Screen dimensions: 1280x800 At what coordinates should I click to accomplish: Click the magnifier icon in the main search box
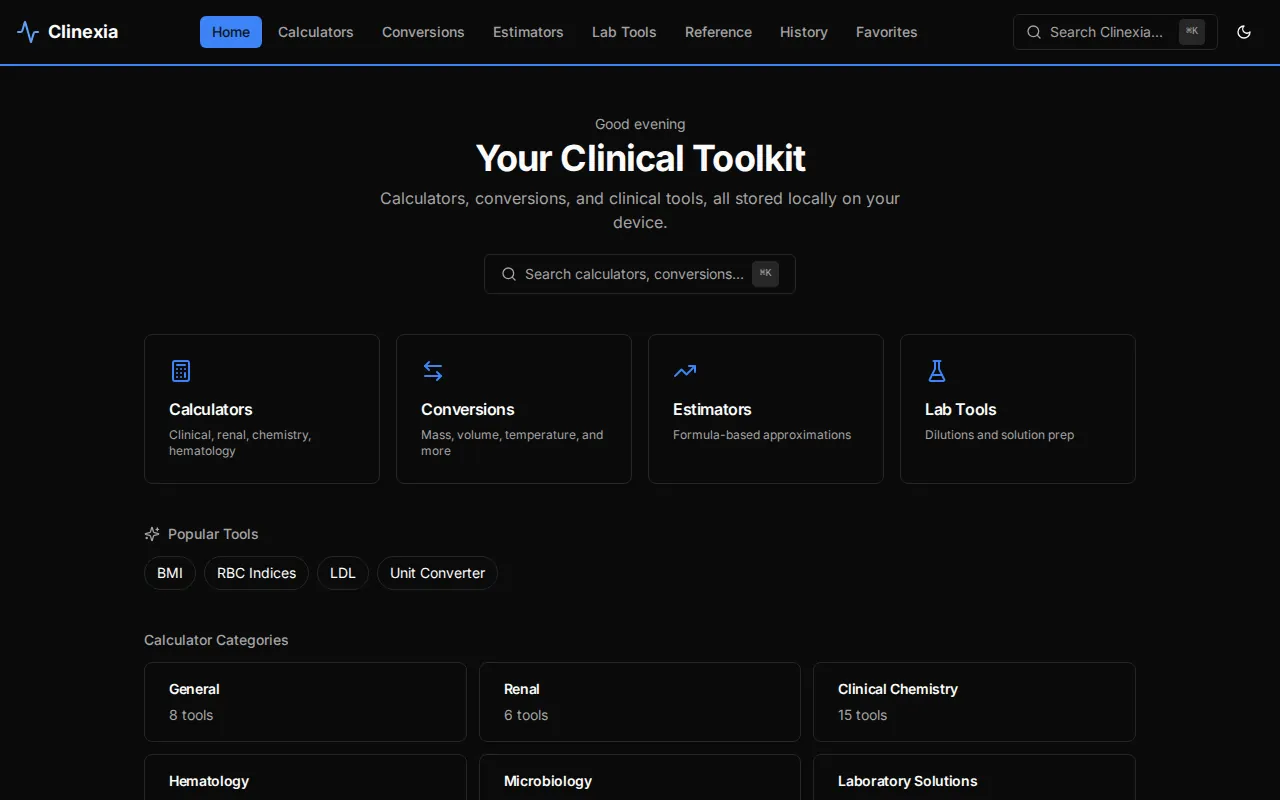click(x=509, y=274)
